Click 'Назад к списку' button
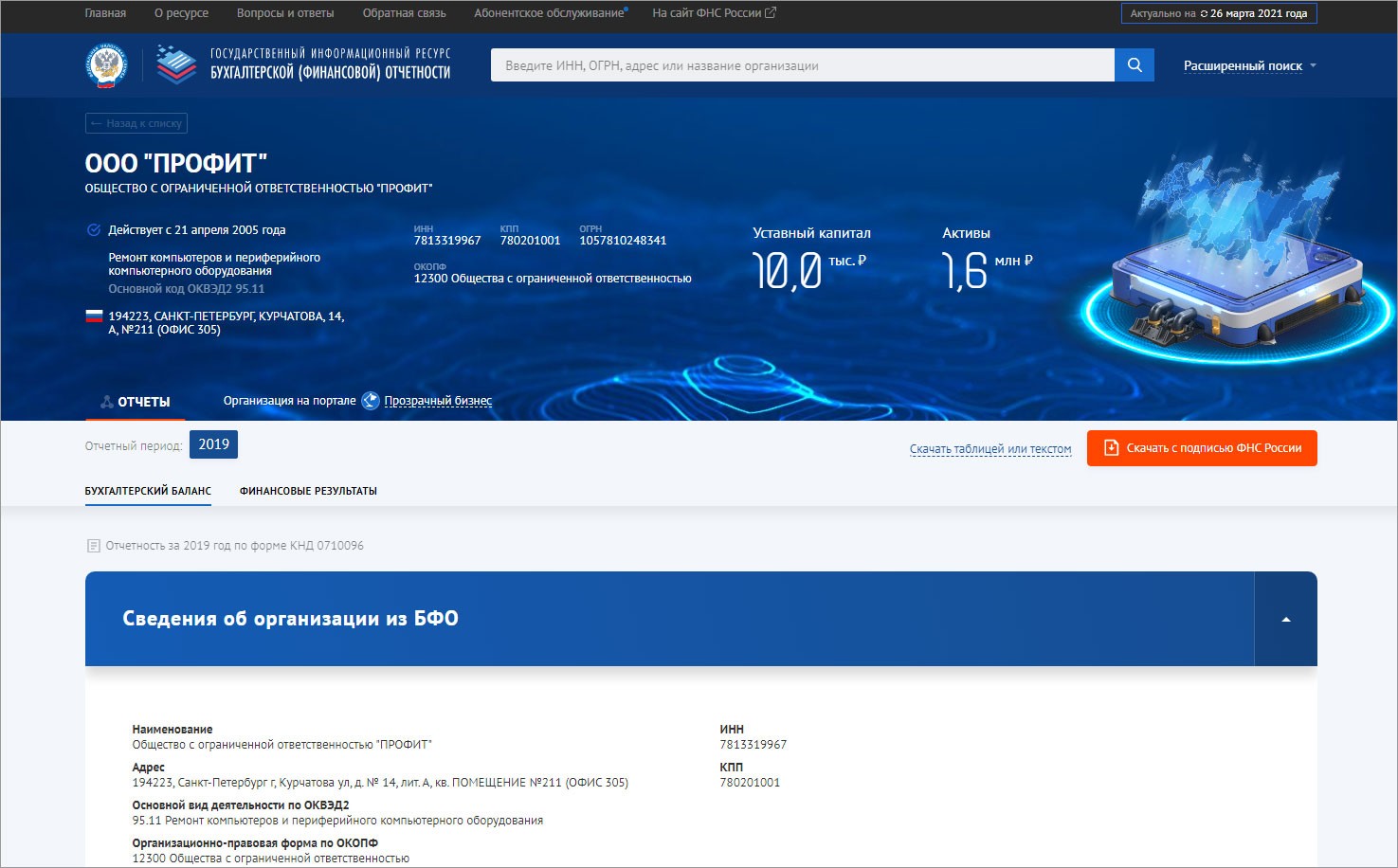The width and height of the screenshot is (1398, 868). click(136, 123)
